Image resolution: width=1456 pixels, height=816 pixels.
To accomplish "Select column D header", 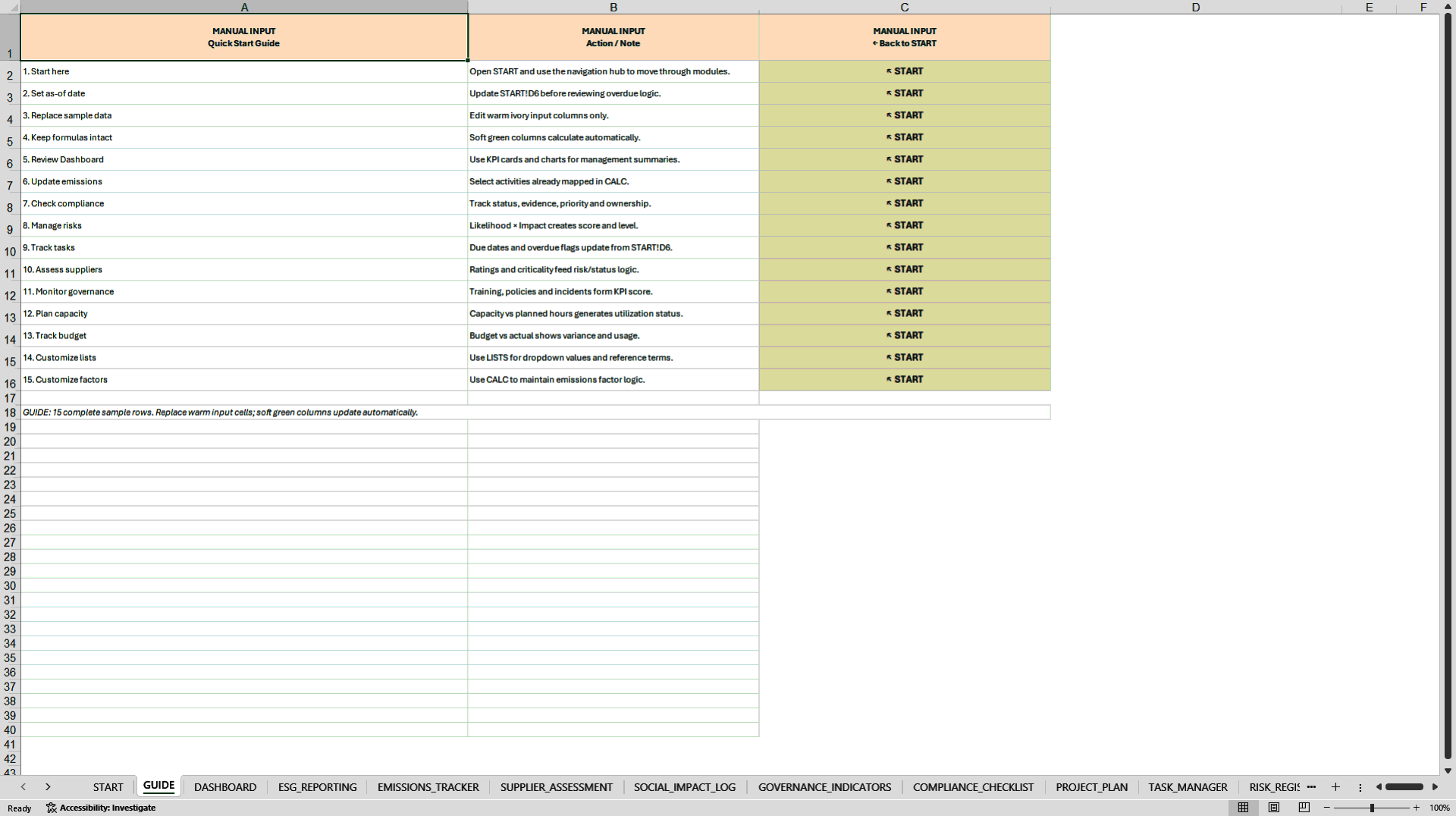I will 1196,7.
